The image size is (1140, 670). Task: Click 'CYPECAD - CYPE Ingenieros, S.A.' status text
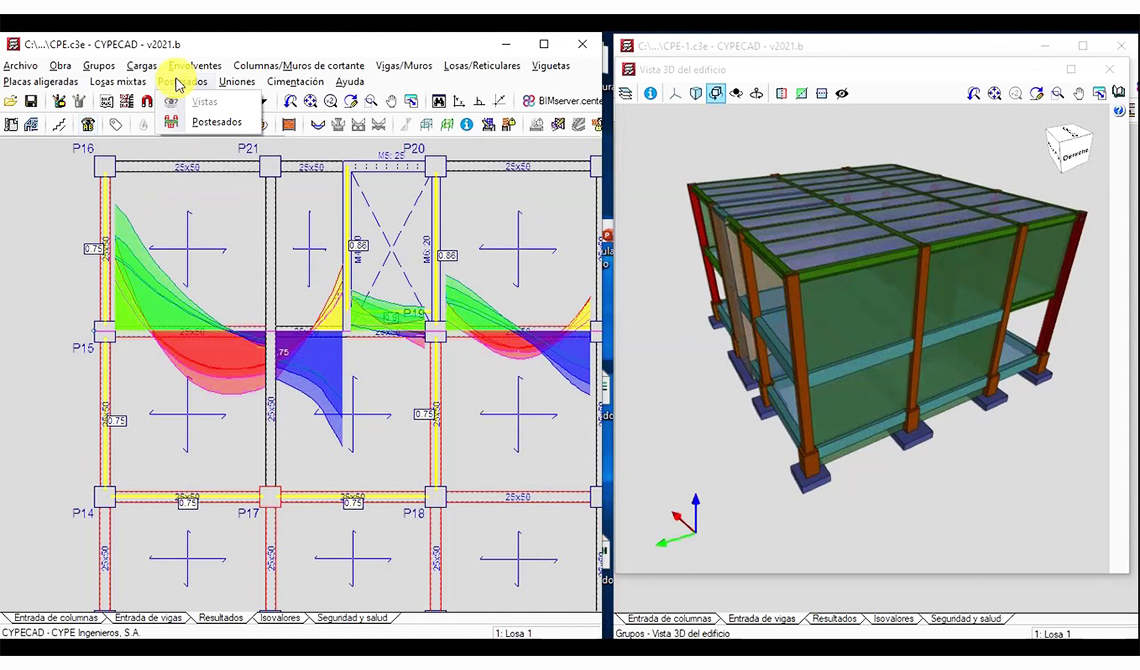pos(71,632)
